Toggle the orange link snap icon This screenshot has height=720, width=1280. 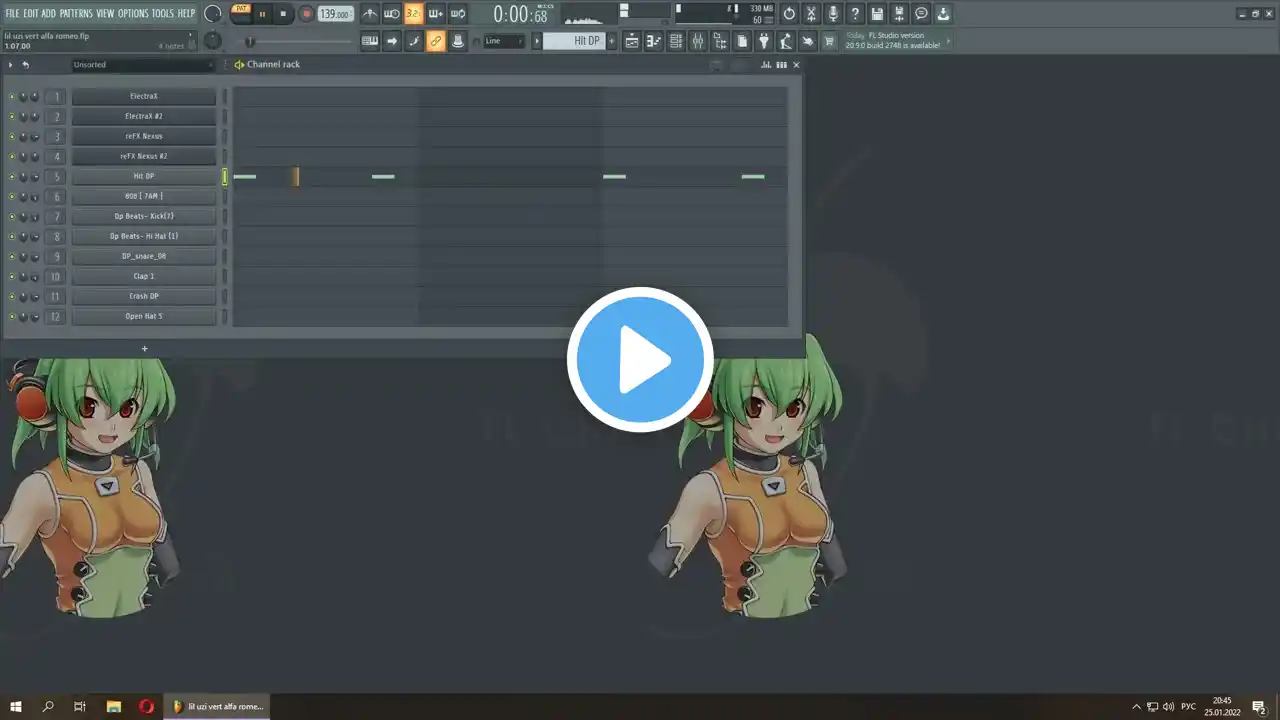click(435, 41)
